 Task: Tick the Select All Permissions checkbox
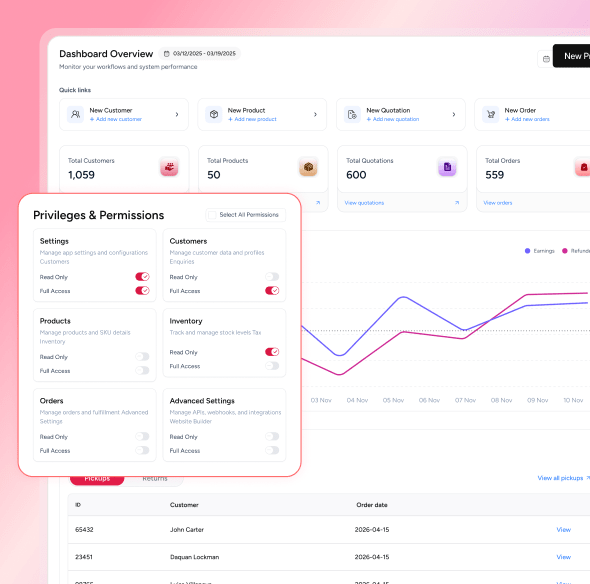coord(212,215)
